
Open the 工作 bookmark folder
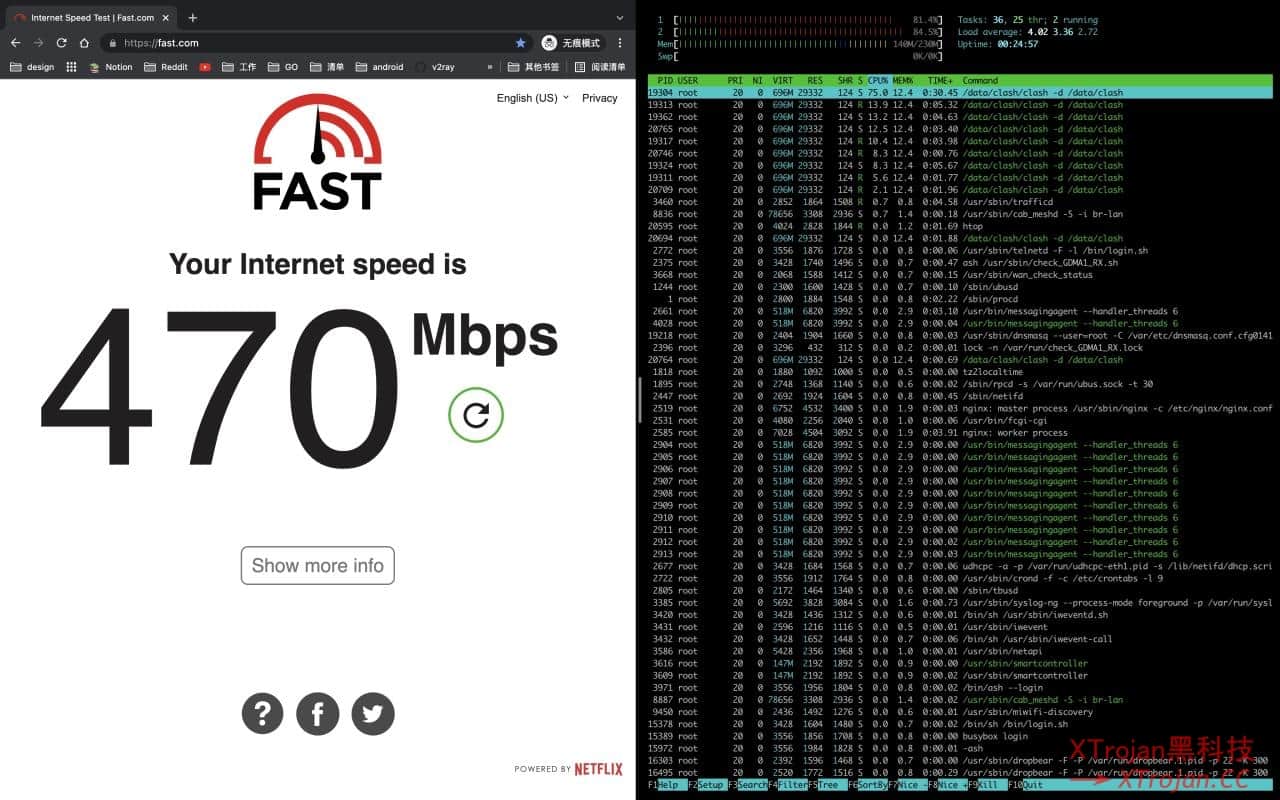(239, 67)
